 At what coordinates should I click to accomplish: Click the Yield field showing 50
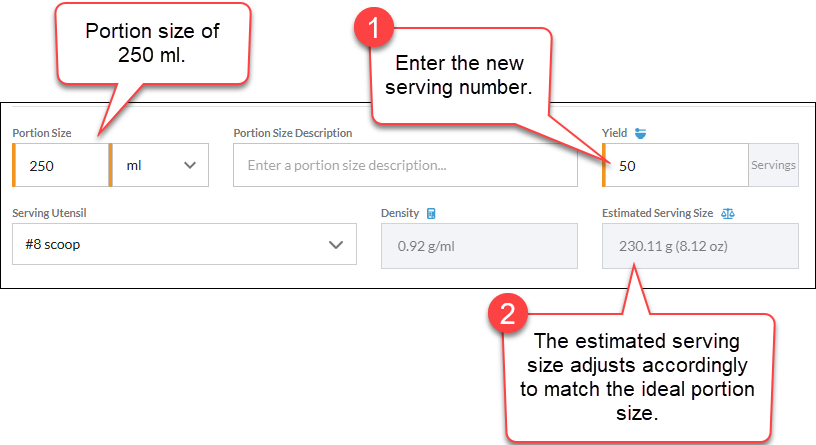(675, 165)
